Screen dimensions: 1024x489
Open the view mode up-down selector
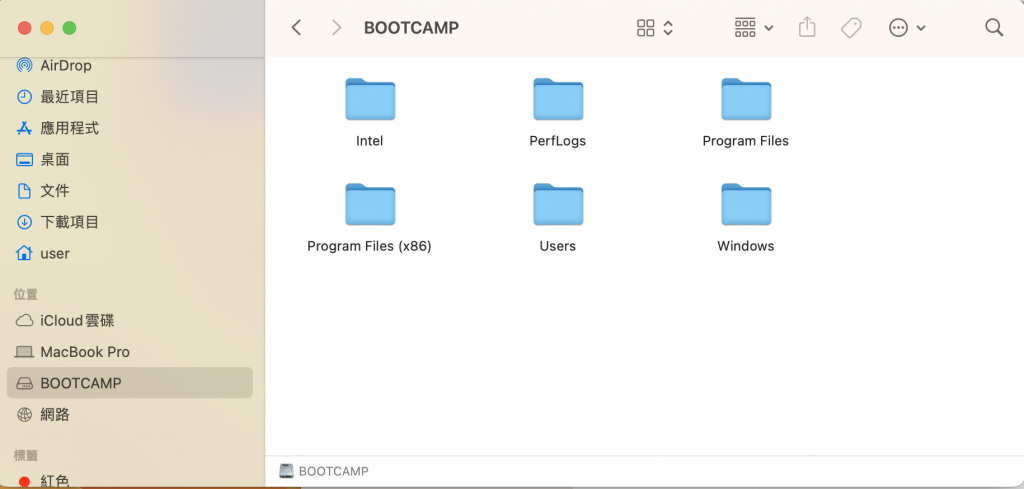click(668, 27)
